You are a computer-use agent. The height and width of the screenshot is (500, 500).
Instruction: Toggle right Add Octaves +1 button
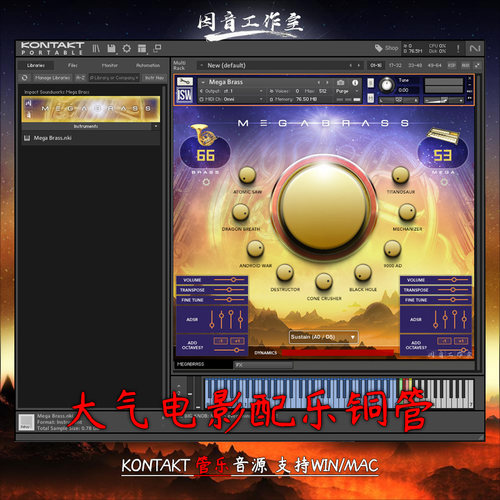click(461, 341)
